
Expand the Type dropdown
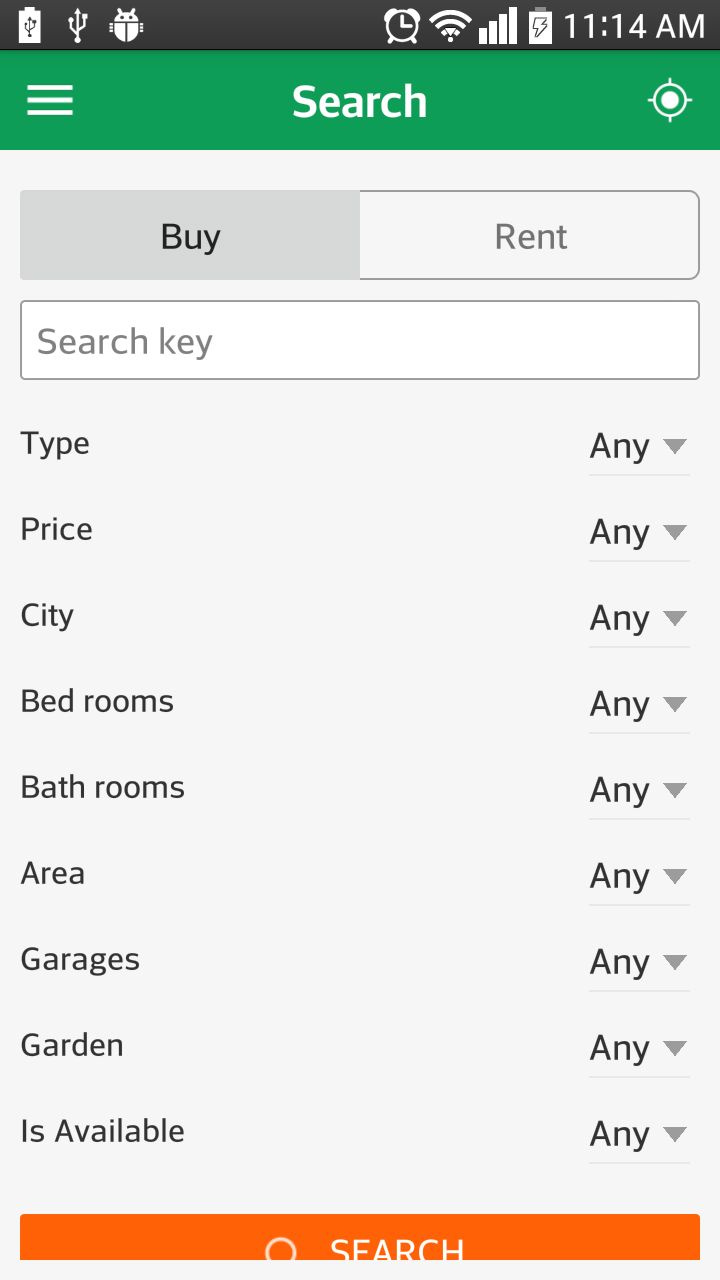pyautogui.click(x=638, y=446)
